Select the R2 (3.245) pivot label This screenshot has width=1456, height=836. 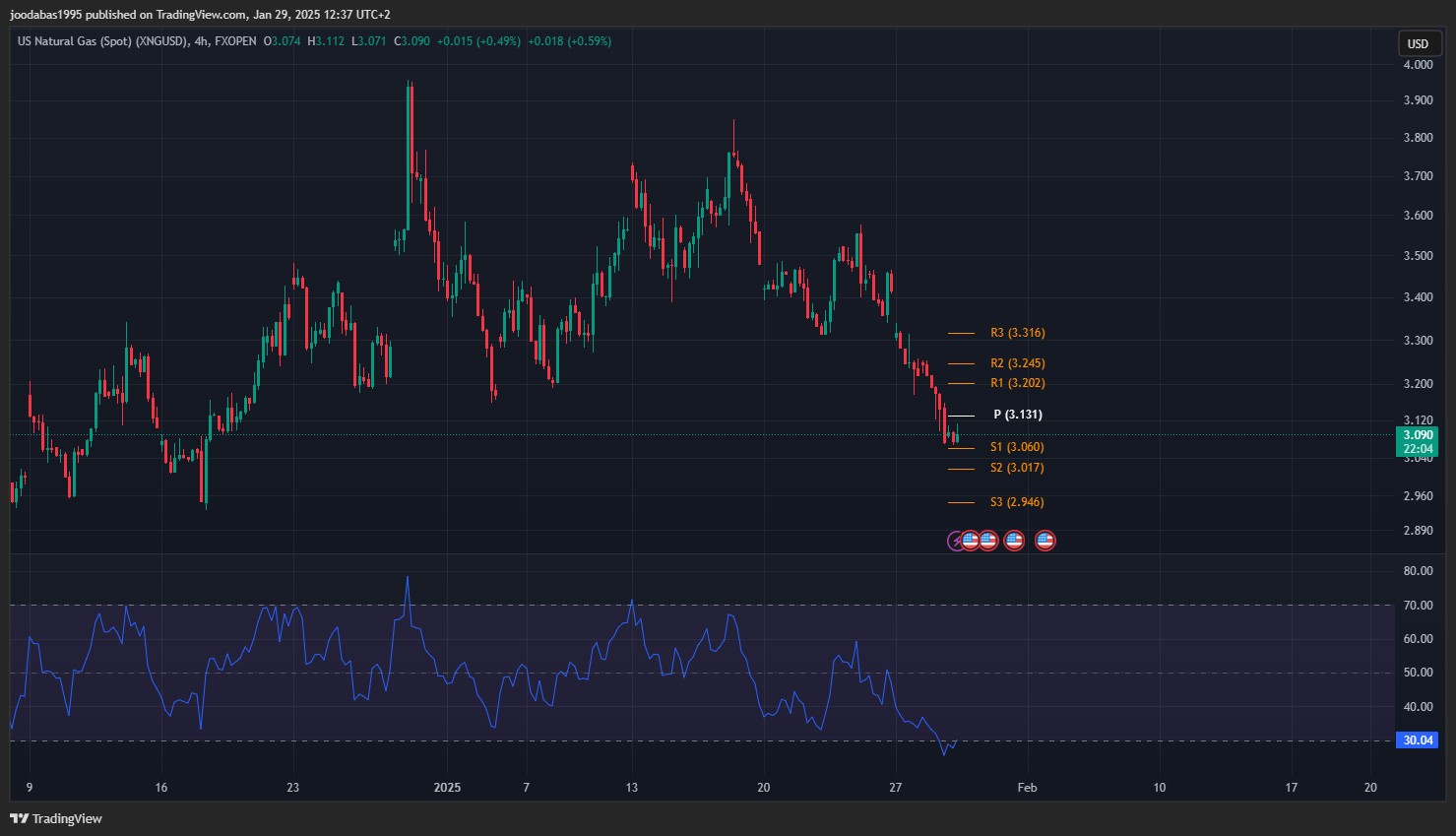coord(1018,363)
